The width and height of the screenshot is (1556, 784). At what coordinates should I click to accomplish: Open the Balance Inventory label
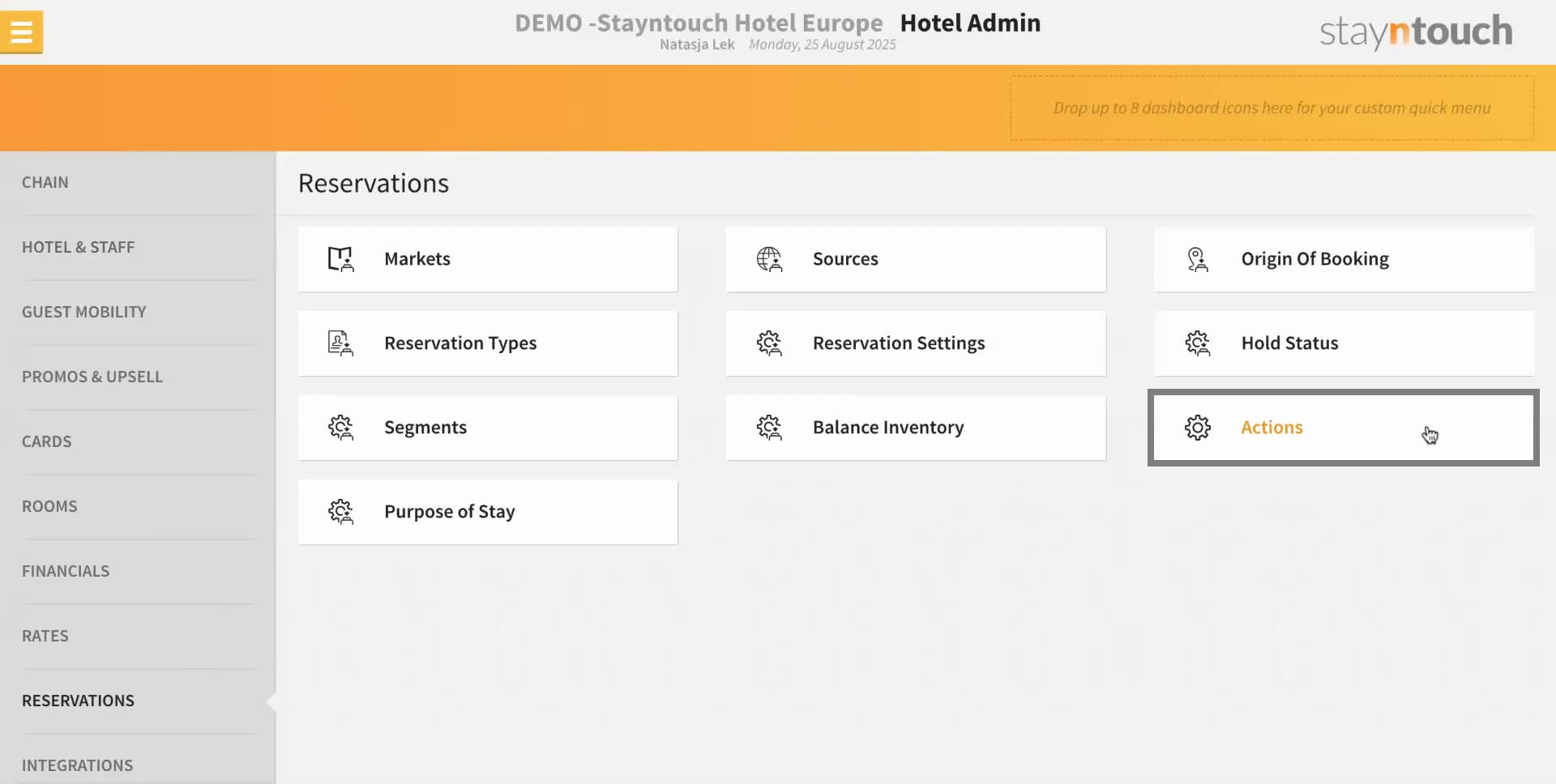(888, 428)
